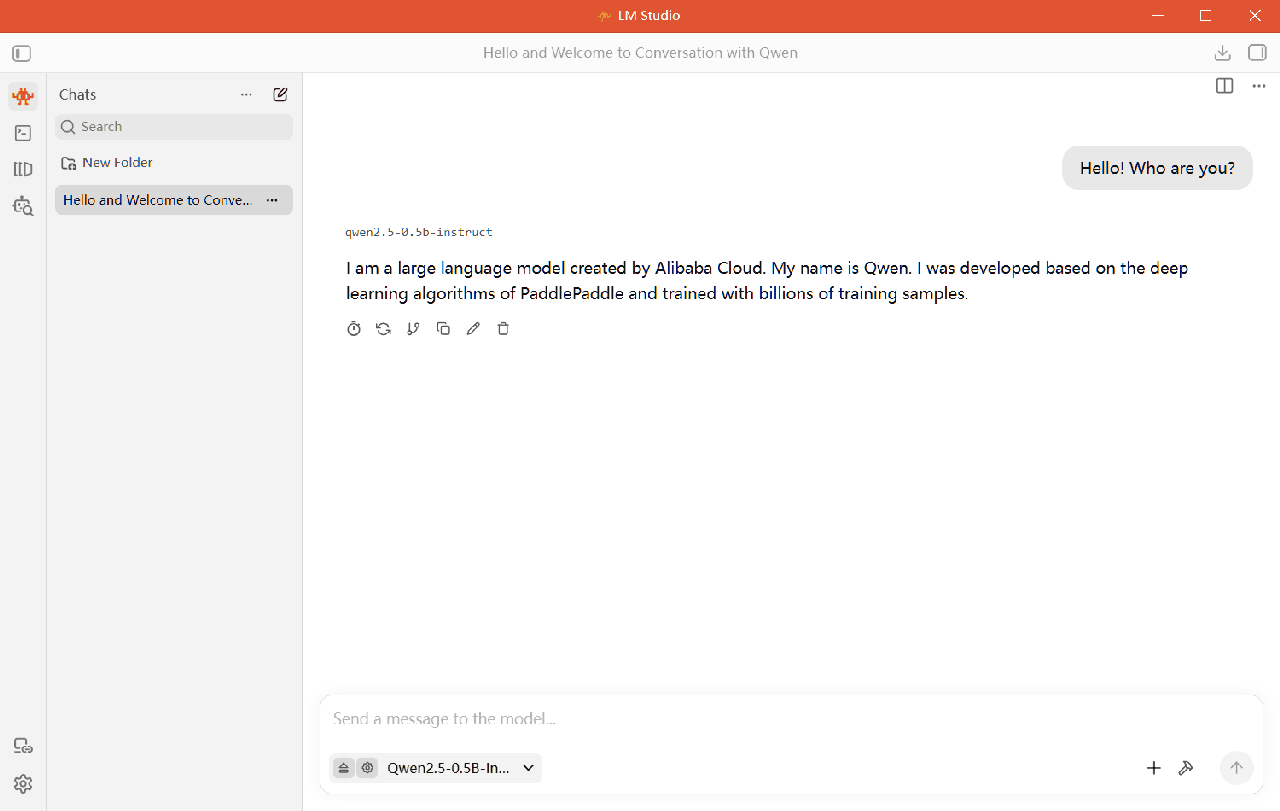The image size is (1280, 811).
Task: Toggle split view for the chat
Action: click(x=1224, y=86)
